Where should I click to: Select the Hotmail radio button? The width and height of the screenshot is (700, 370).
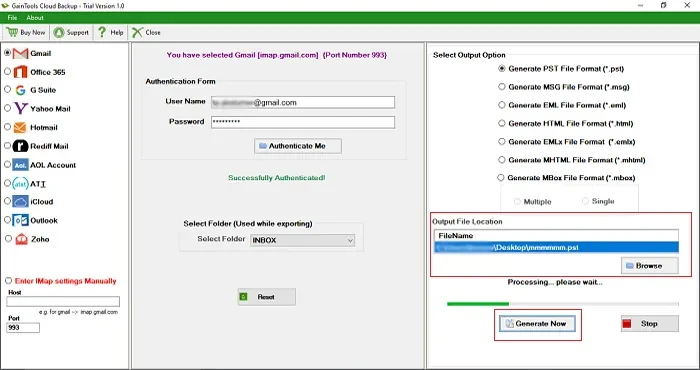pyautogui.click(x=7, y=127)
